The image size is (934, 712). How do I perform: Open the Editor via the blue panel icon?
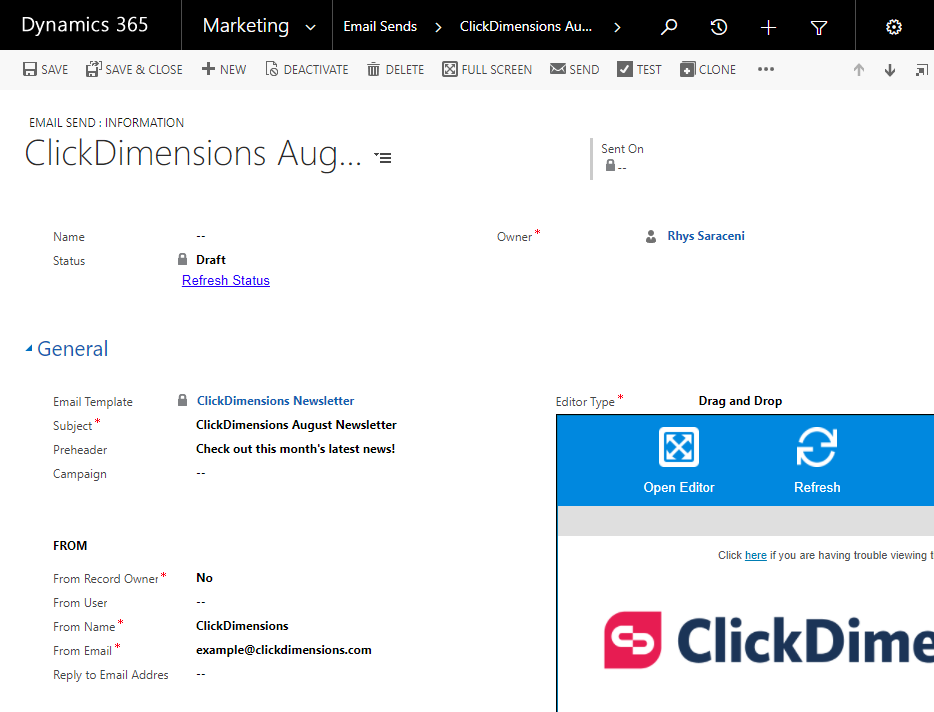coord(678,447)
